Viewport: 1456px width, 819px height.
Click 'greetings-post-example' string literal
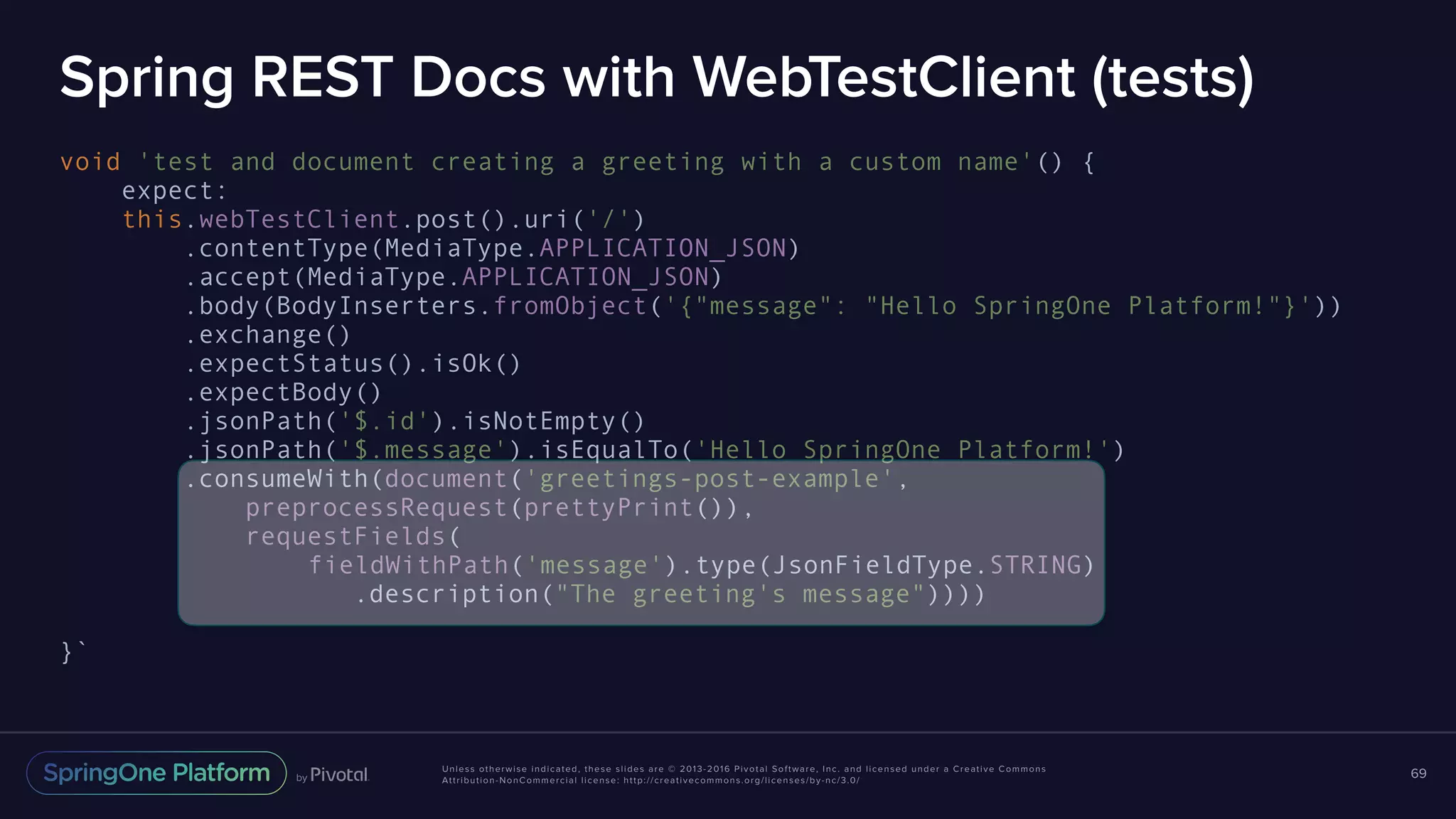pos(709,479)
